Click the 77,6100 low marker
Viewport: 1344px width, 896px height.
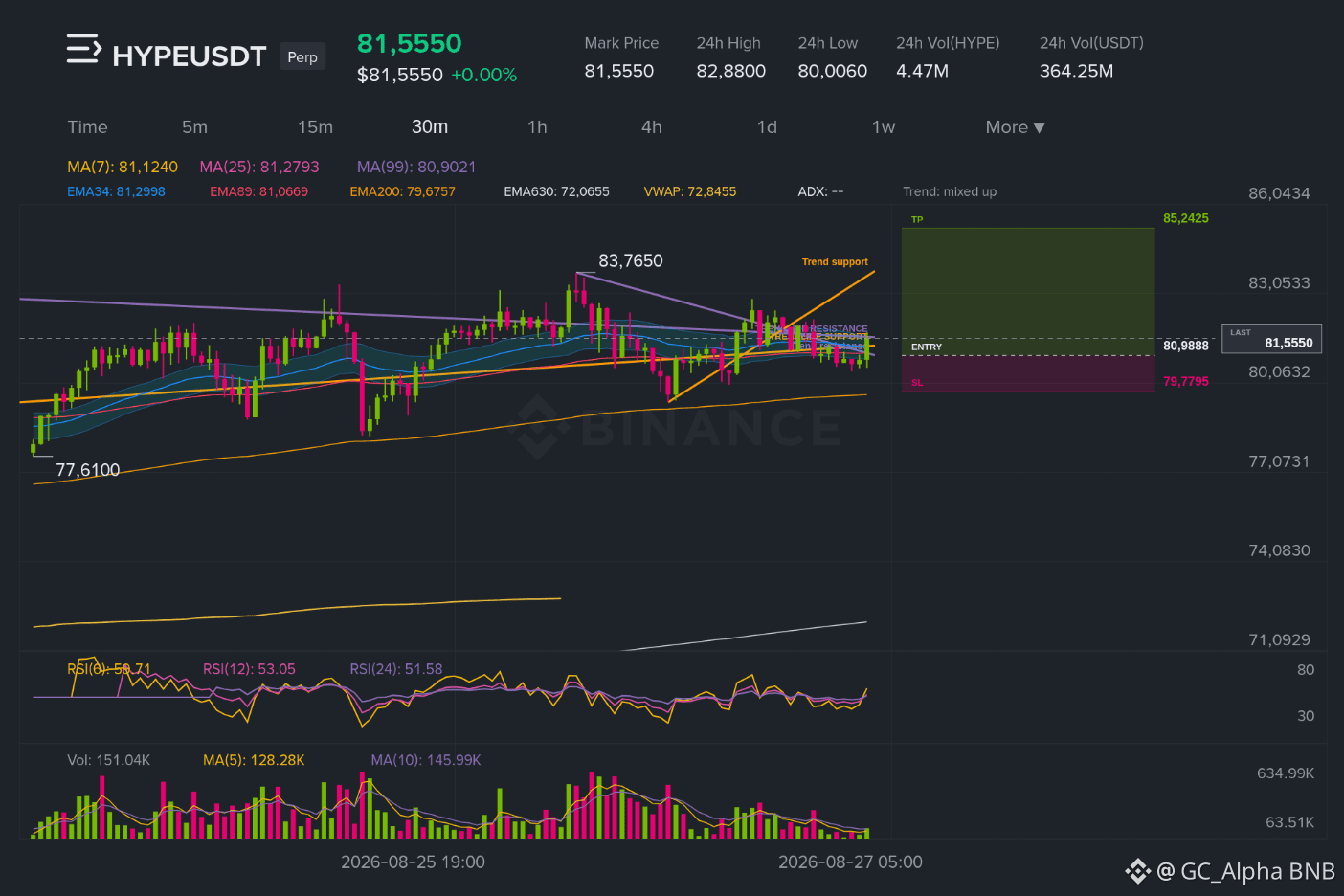pyautogui.click(x=87, y=470)
